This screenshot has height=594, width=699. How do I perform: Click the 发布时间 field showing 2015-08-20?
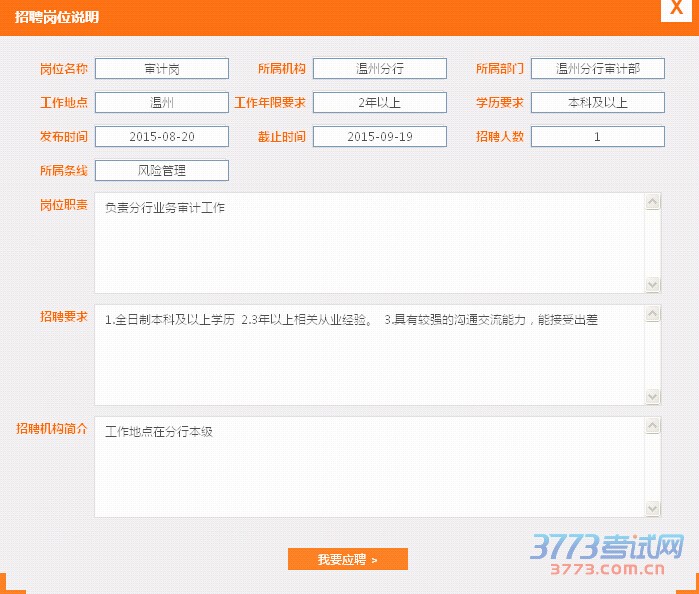click(162, 137)
